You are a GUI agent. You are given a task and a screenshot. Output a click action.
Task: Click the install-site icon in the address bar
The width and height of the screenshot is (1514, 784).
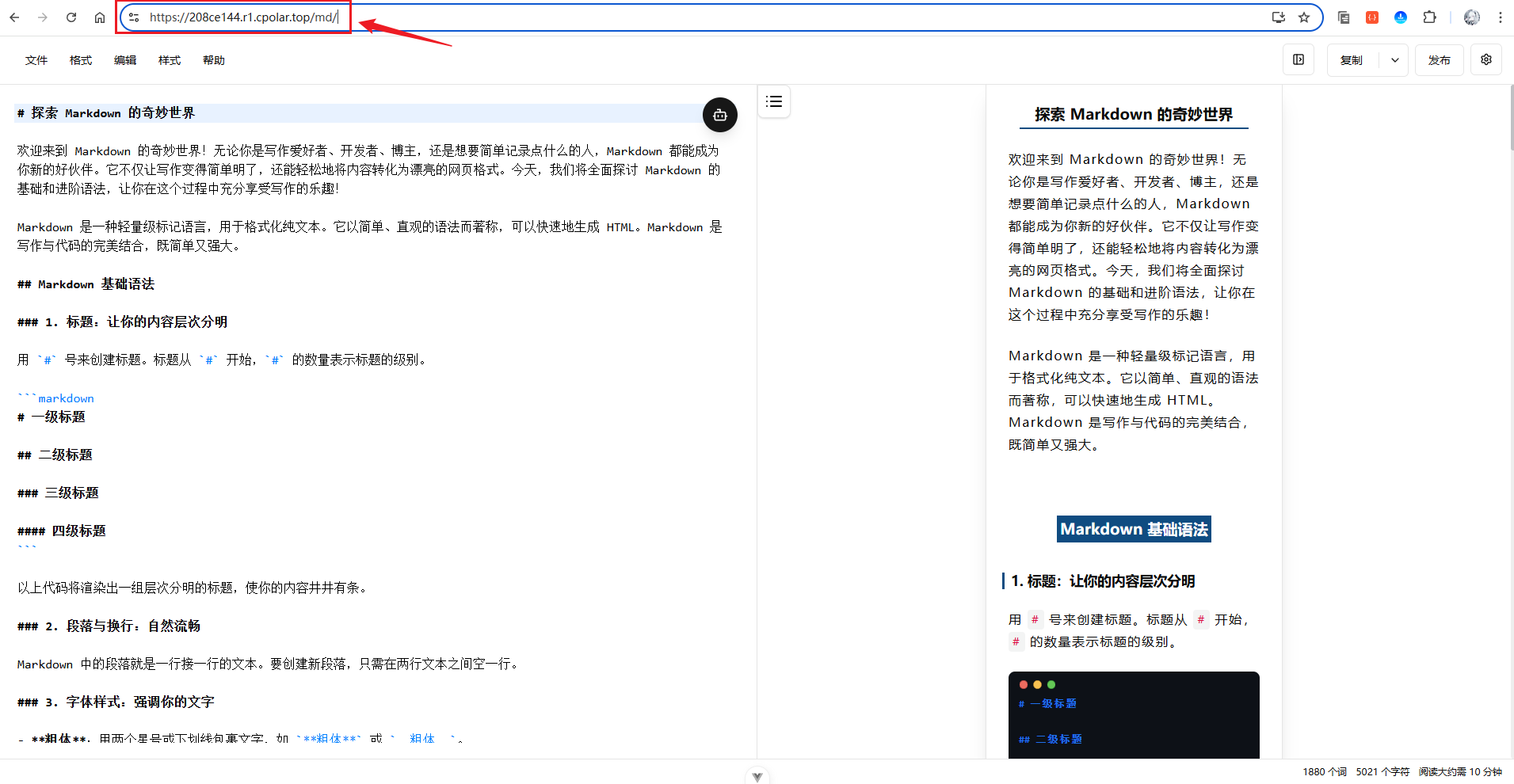click(x=1278, y=17)
